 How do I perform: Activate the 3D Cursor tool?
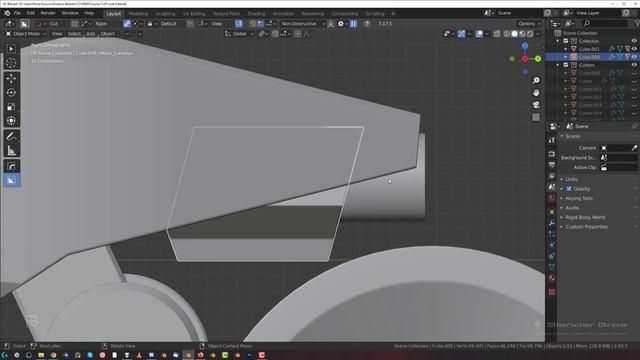11,63
